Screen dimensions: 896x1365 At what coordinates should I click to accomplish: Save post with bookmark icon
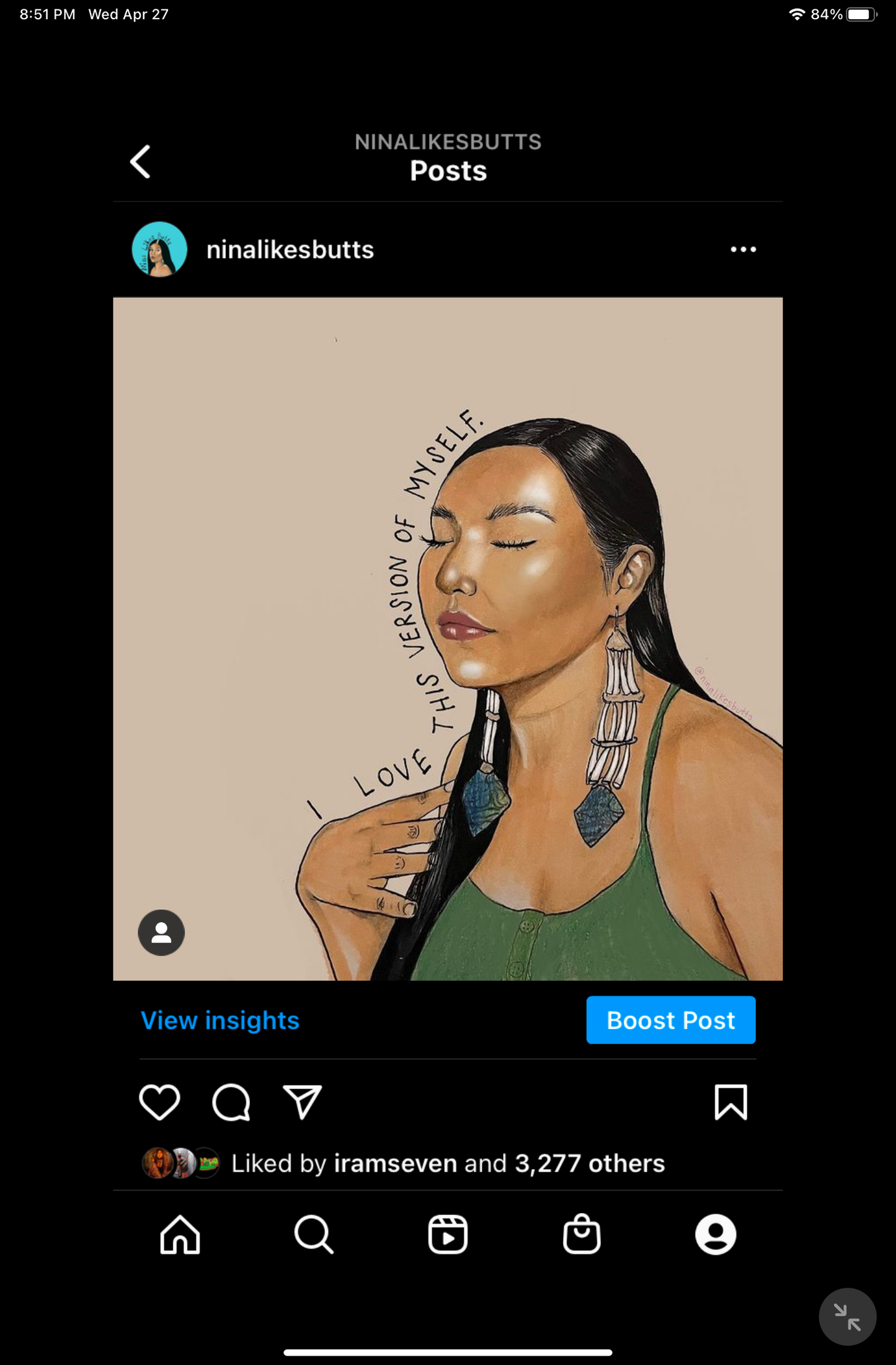[730, 1102]
